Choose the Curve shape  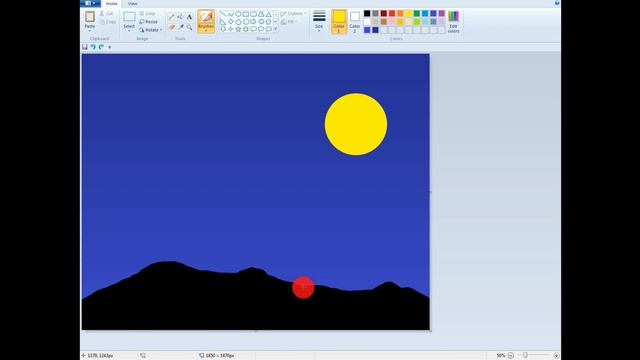point(231,14)
